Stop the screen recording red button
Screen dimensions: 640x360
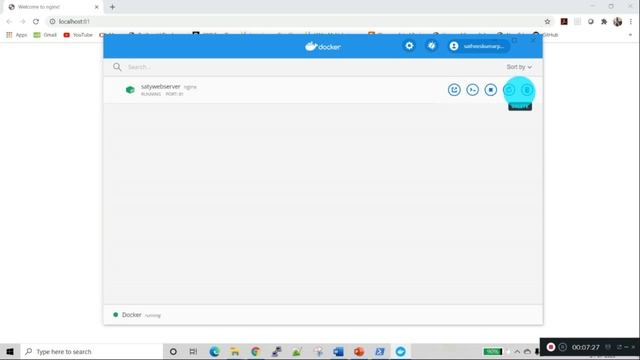coord(551,347)
